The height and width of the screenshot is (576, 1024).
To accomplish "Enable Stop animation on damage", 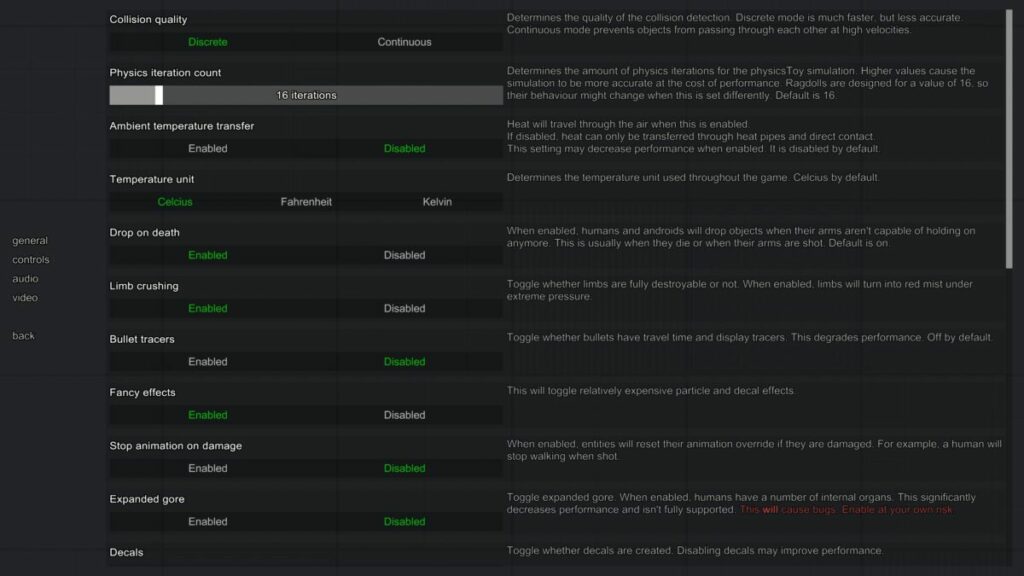I will pyautogui.click(x=208, y=468).
